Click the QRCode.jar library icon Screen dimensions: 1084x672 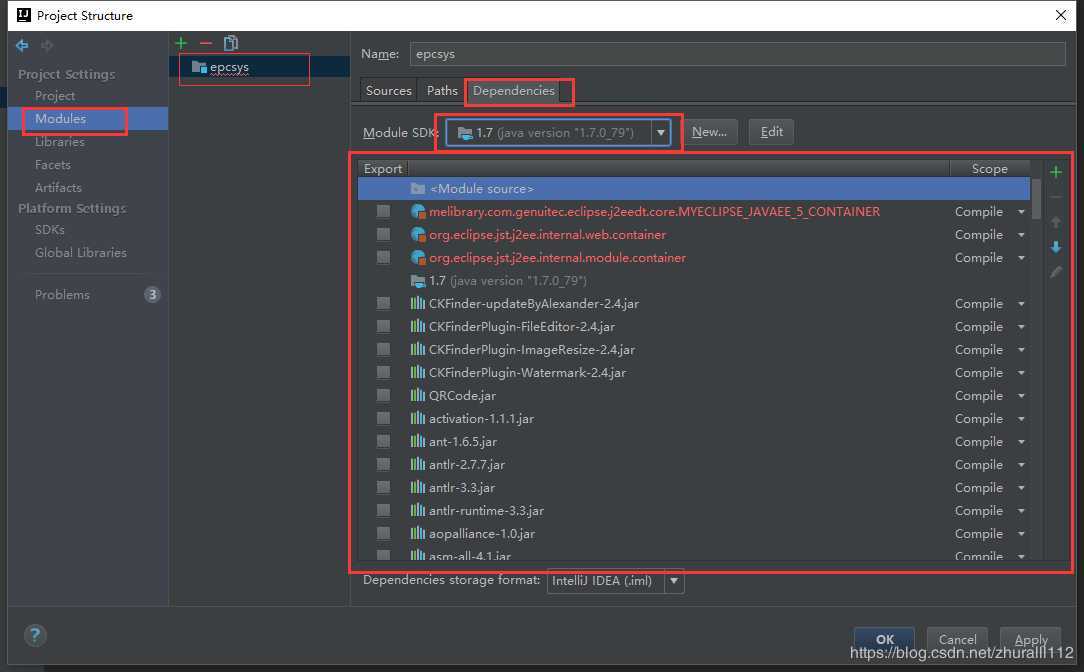click(x=418, y=395)
